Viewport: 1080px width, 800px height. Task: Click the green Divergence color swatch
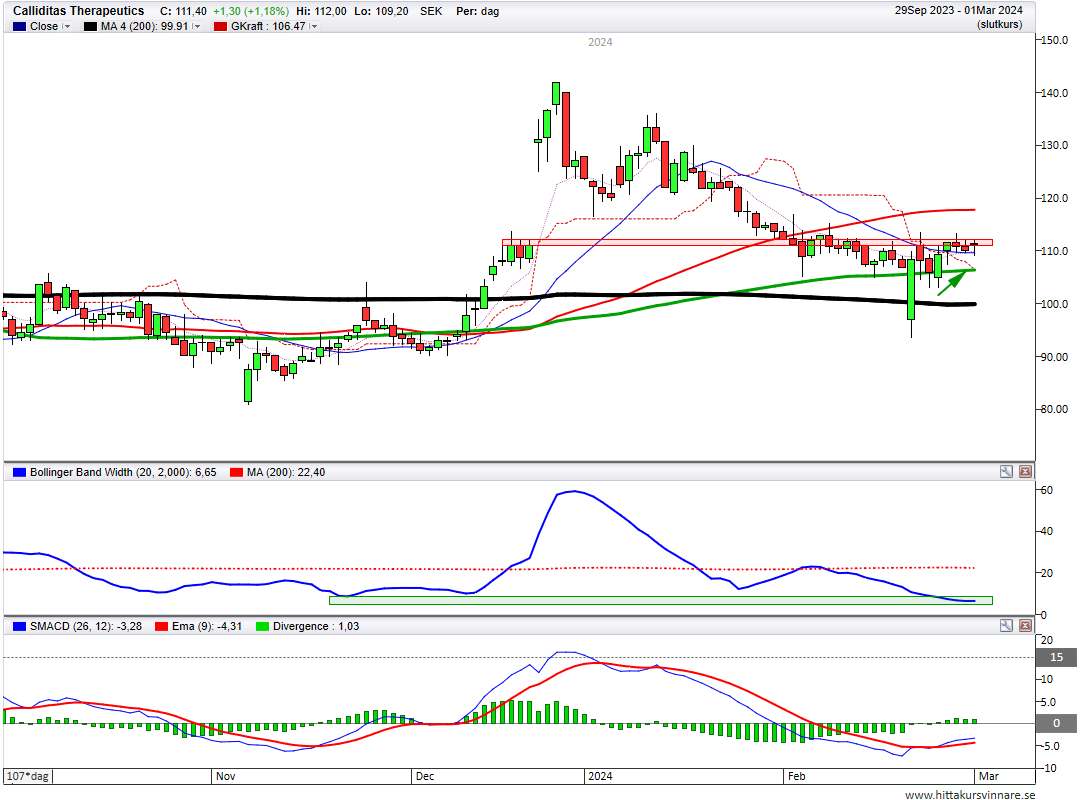point(262,626)
